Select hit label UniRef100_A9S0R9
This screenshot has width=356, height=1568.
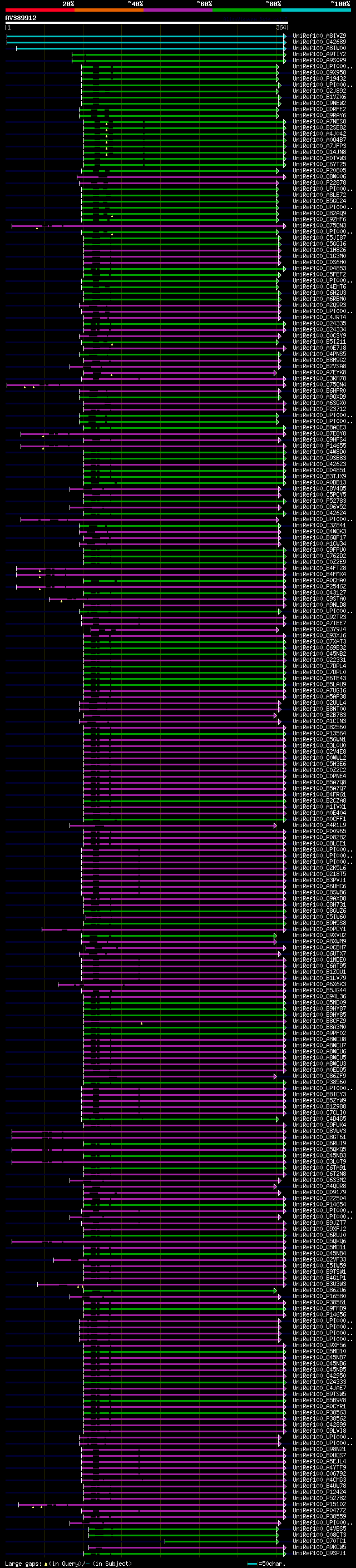pyautogui.click(x=319, y=60)
